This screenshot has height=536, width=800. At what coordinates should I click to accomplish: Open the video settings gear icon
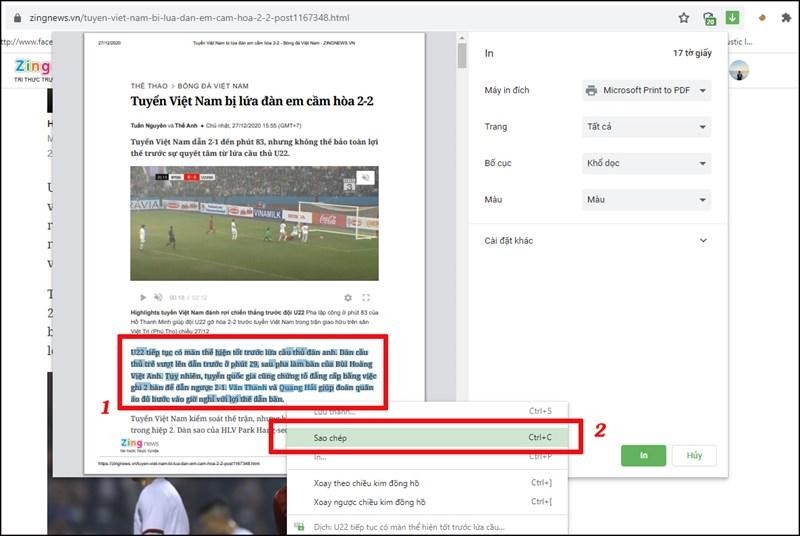pos(348,297)
